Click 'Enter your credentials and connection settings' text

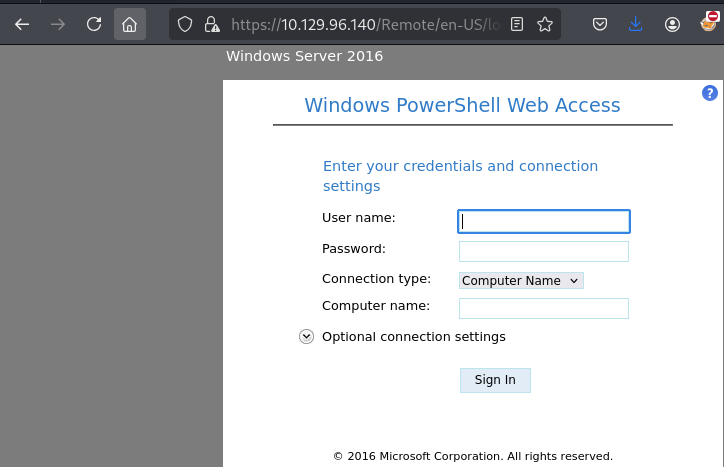coord(460,176)
